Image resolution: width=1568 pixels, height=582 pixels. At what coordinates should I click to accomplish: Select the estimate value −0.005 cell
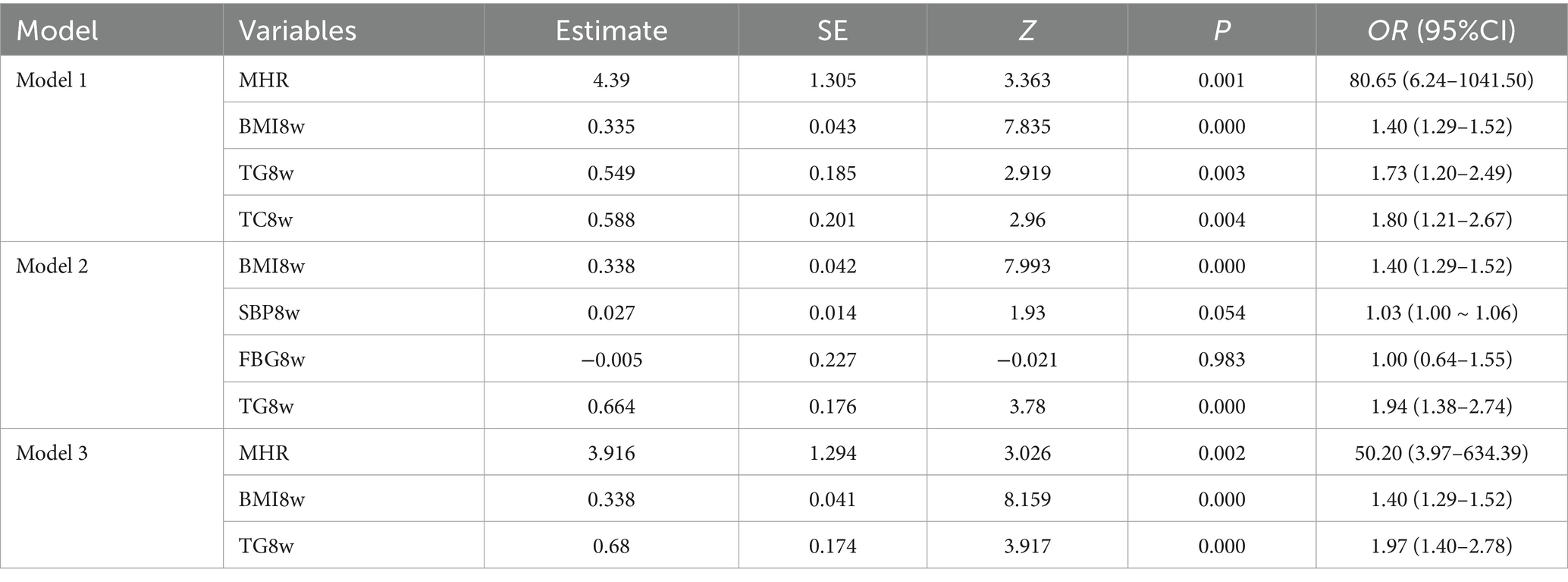tap(611, 360)
